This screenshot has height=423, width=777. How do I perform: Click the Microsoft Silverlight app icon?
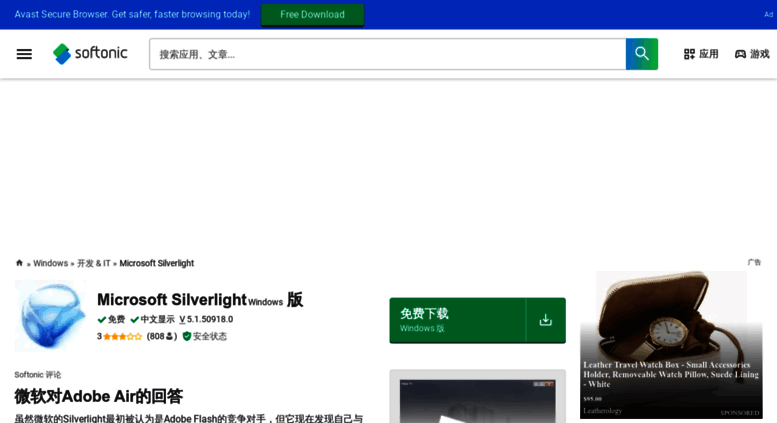51,316
